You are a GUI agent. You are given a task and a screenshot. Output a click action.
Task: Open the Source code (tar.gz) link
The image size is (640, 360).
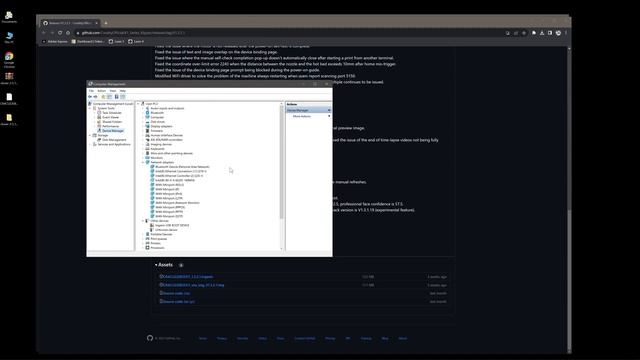coord(178,301)
